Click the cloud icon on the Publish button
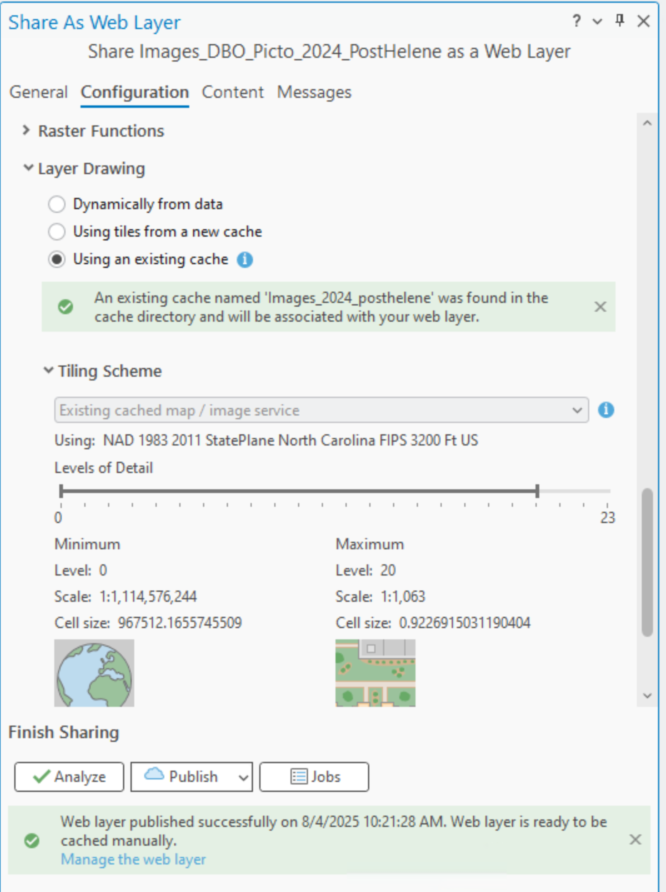The height and width of the screenshot is (892, 666). pyautogui.click(x=156, y=777)
